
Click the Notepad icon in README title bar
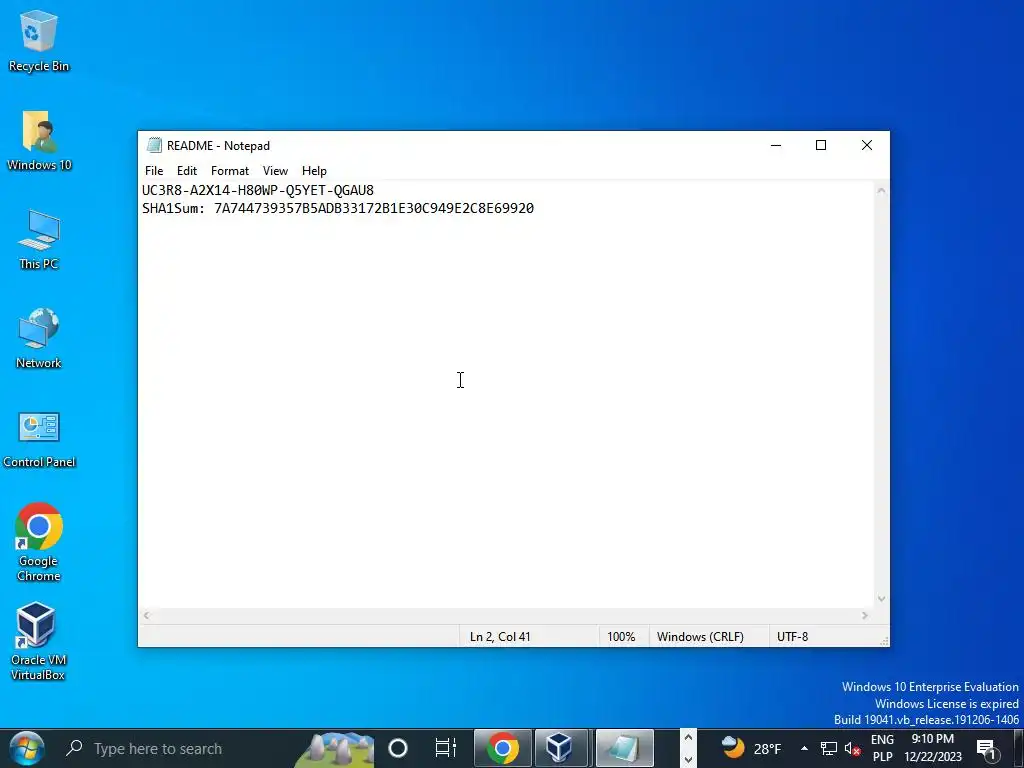click(x=154, y=145)
